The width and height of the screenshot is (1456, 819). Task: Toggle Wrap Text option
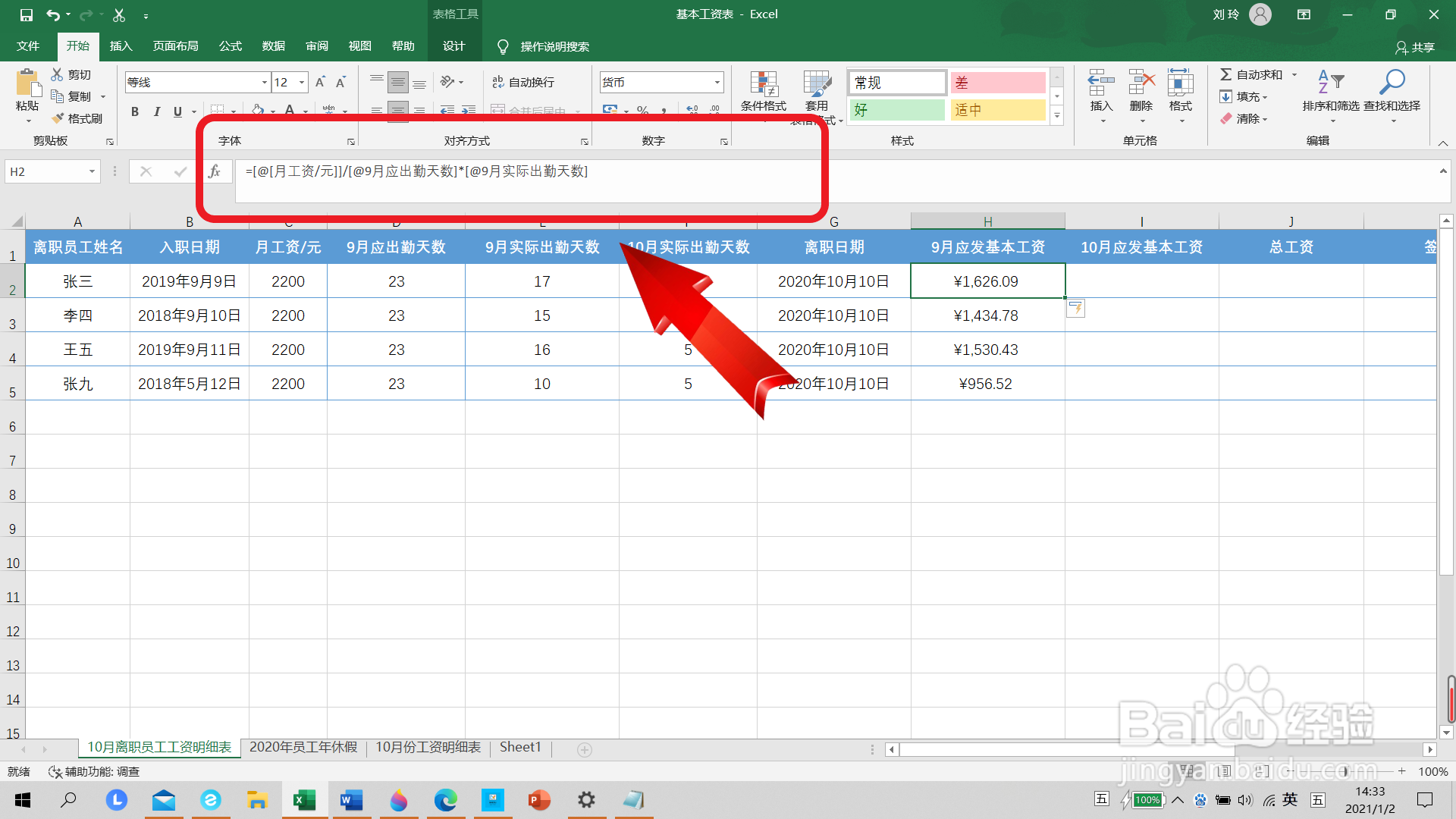[x=523, y=82]
